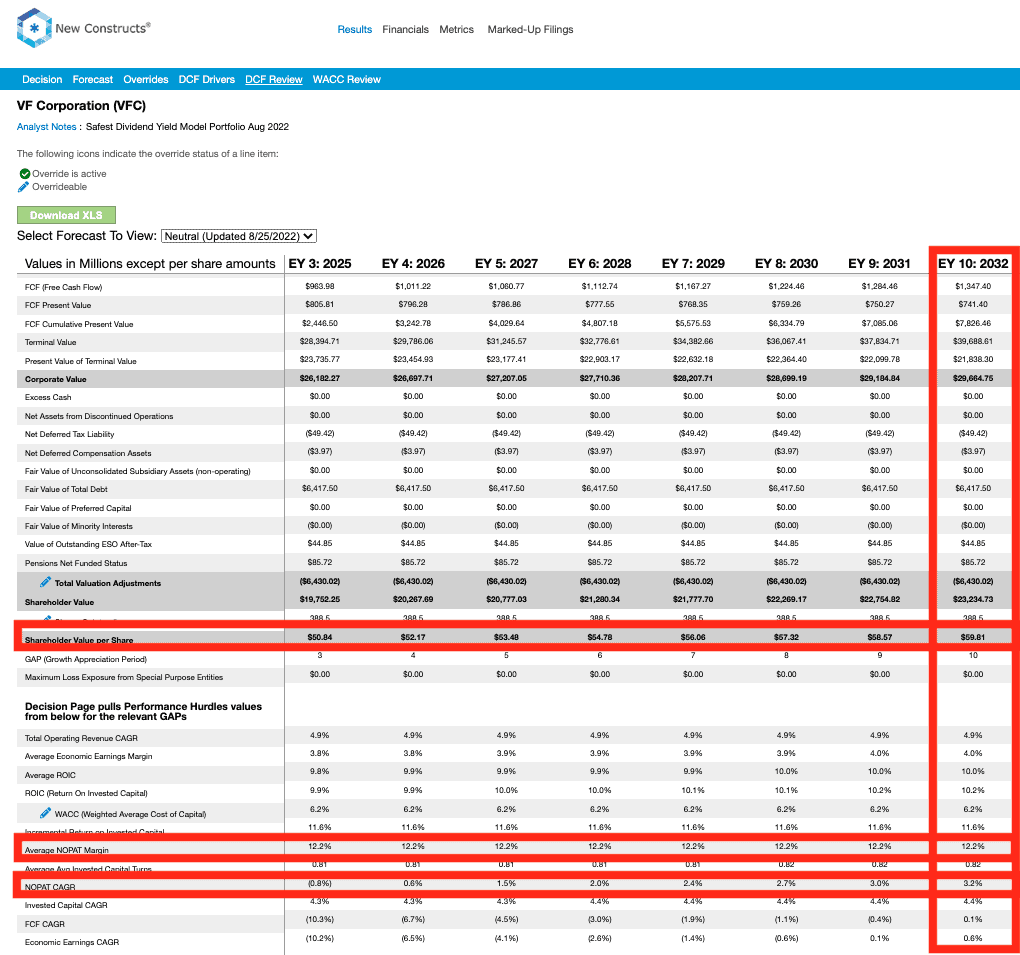Viewport: 1020px width, 955px height.
Task: Click the Safest Dividend Yield Model Portfolio text
Action: click(x=187, y=127)
